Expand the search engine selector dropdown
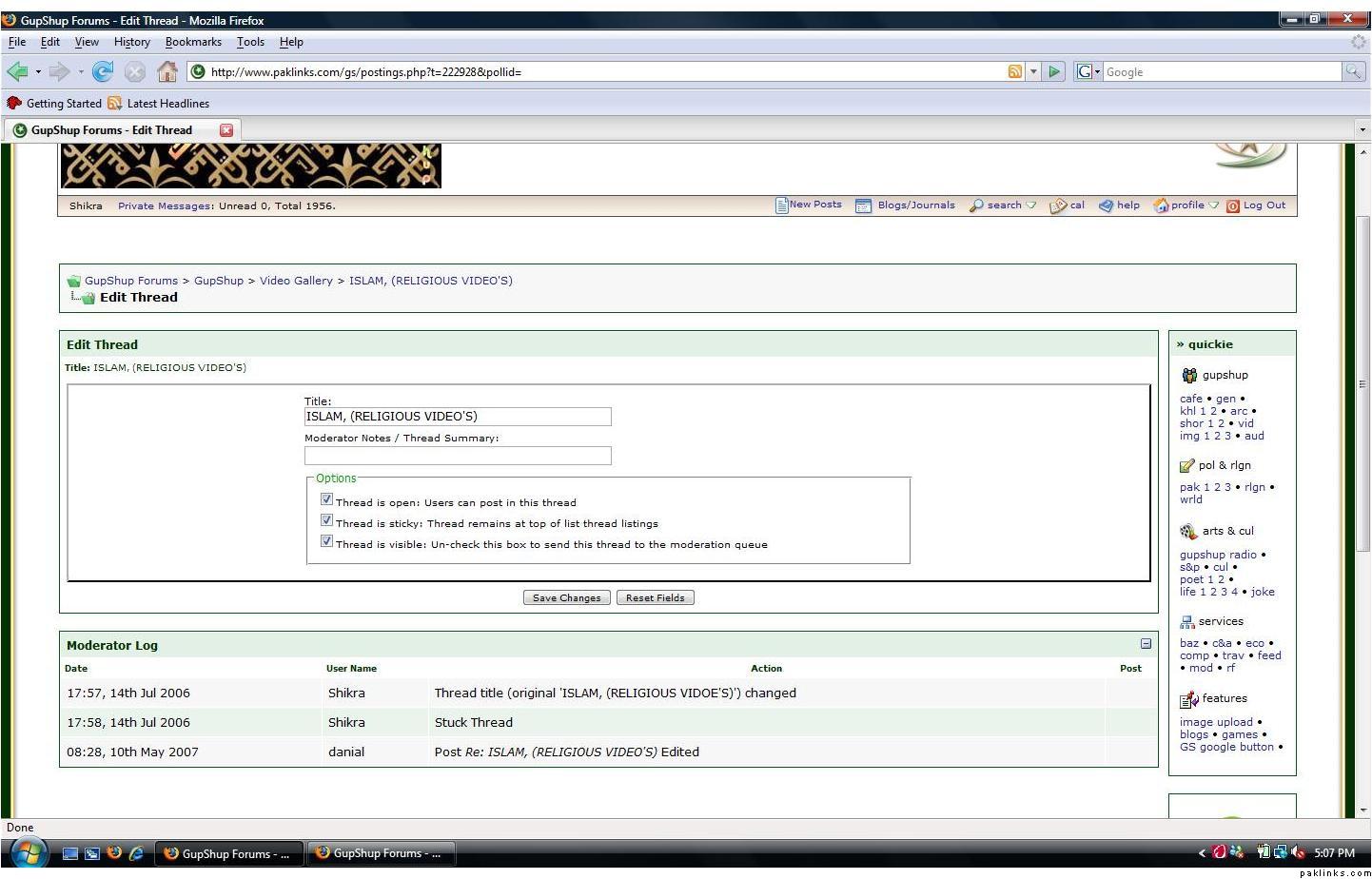Screen dimensions: 1372x879 click(x=1088, y=71)
